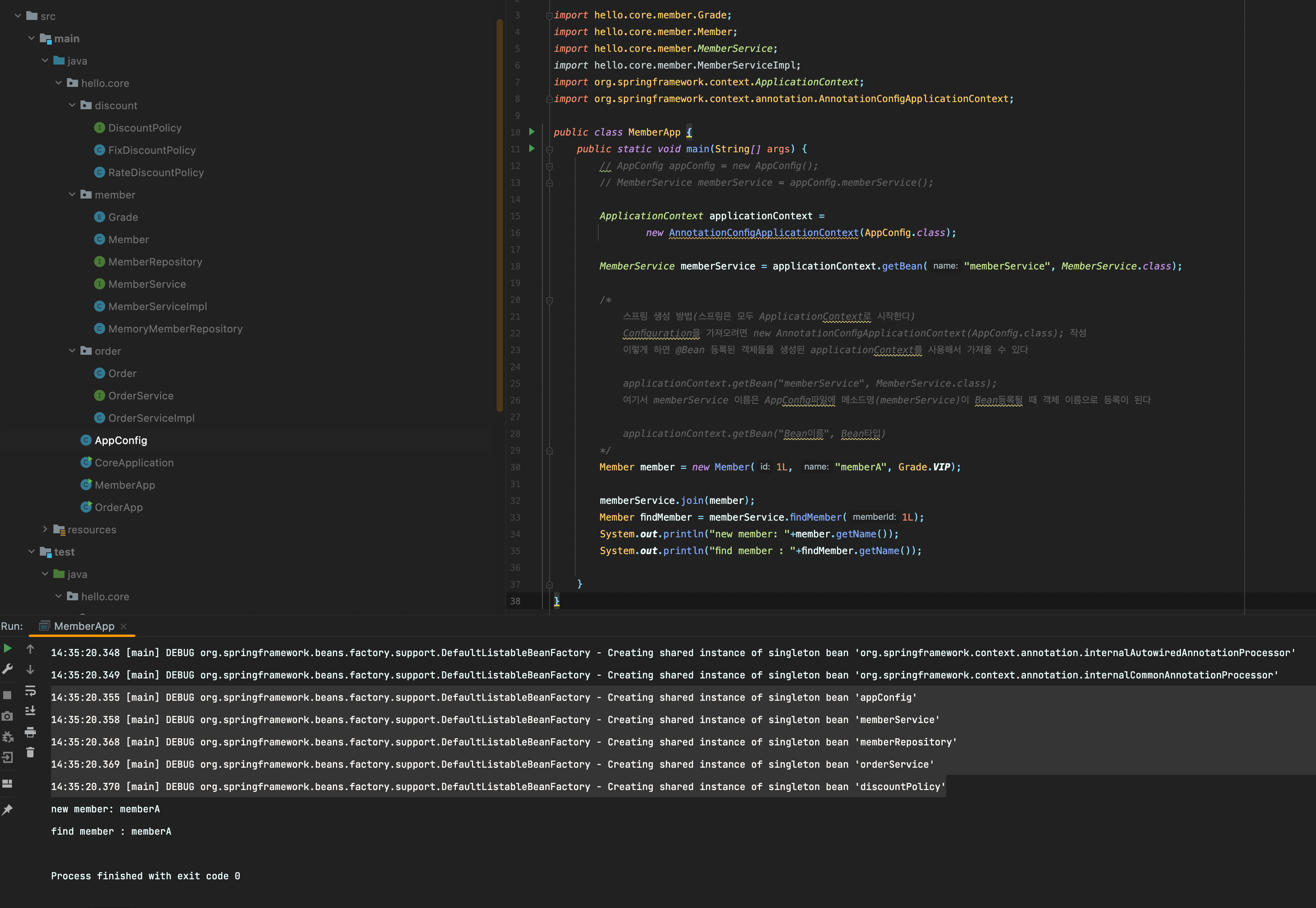Screen dimensions: 1316x908
Task: Click the down arrow in console toolbar
Action: point(30,670)
